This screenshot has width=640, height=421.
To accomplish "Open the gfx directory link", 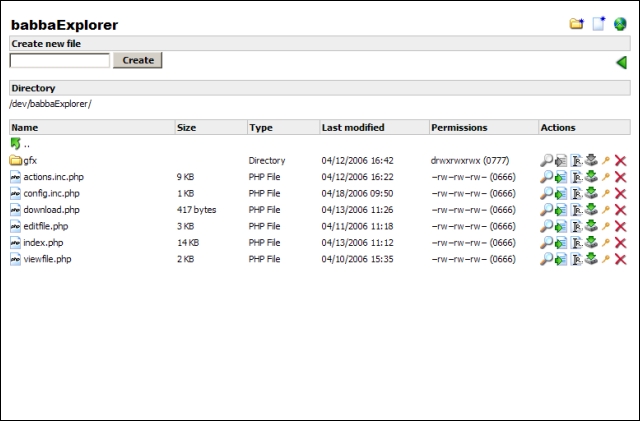I will point(30,161).
